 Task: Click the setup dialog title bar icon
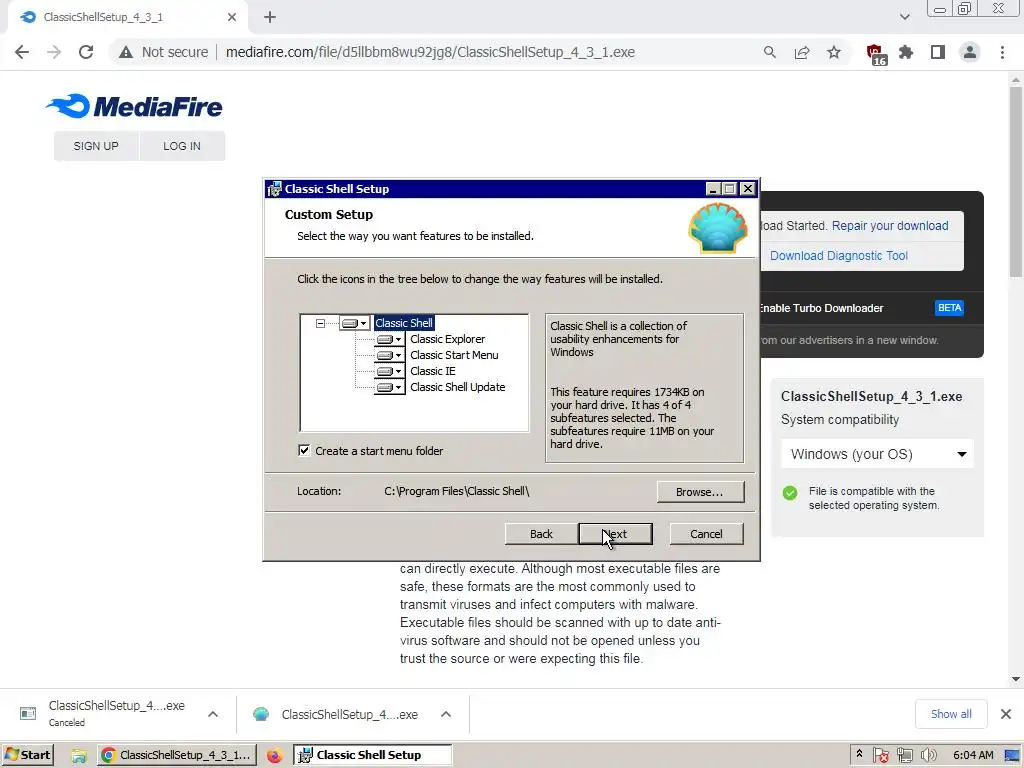pos(275,189)
